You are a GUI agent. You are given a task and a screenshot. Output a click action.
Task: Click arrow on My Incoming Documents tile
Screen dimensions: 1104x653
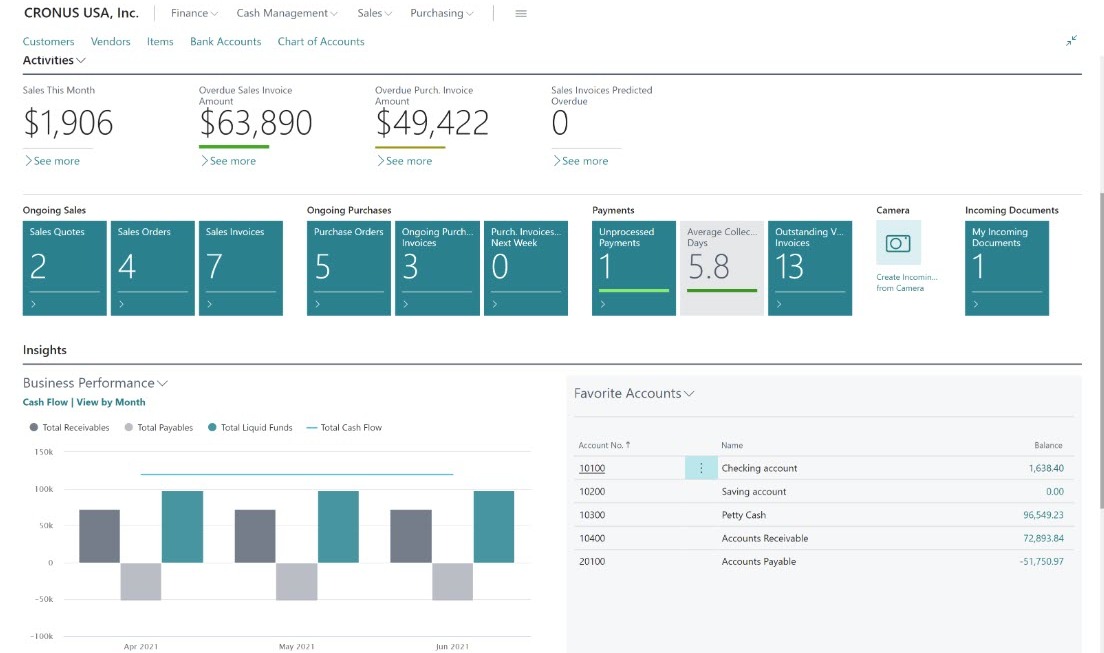tap(975, 303)
